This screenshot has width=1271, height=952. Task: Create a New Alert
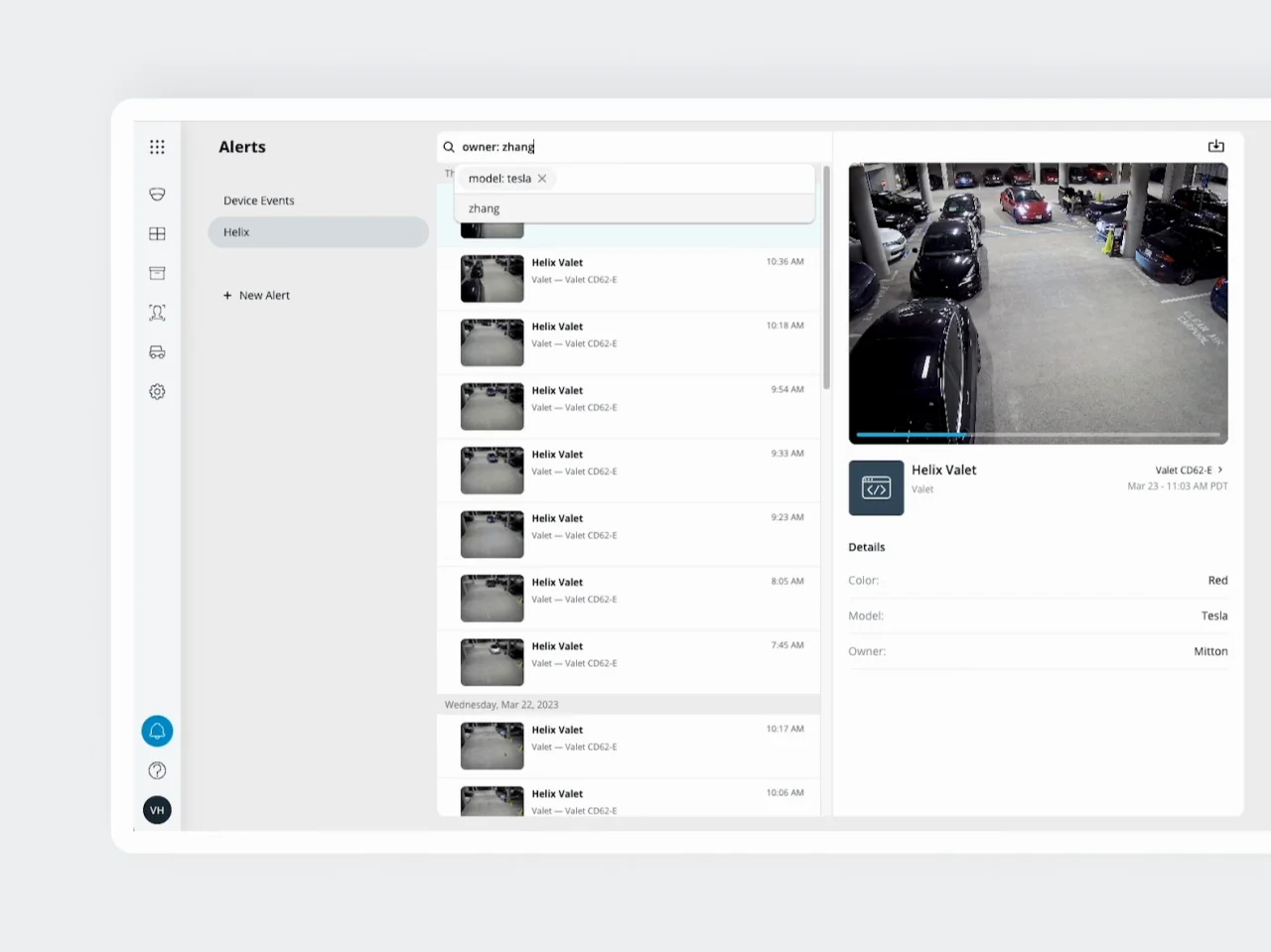[257, 296]
